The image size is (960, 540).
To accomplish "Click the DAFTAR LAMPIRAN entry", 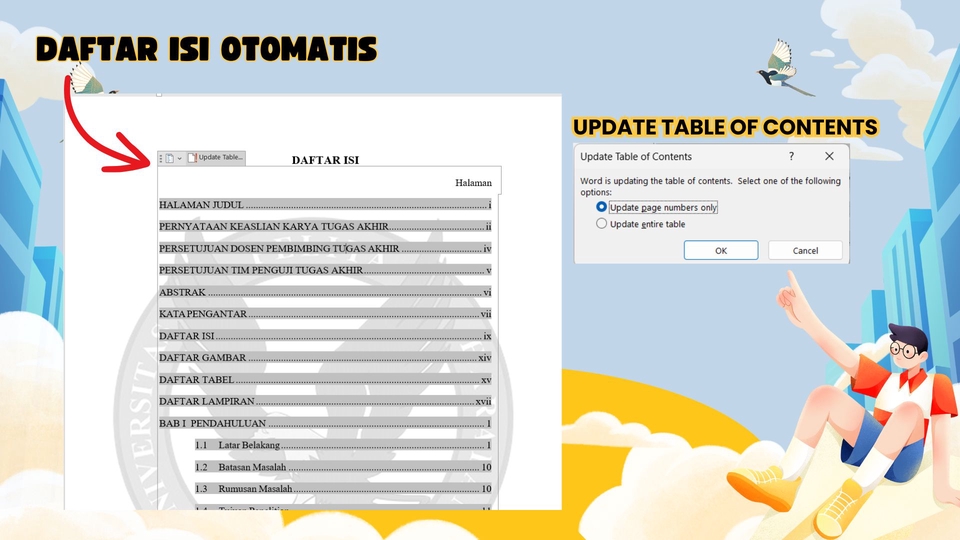I will [207, 402].
